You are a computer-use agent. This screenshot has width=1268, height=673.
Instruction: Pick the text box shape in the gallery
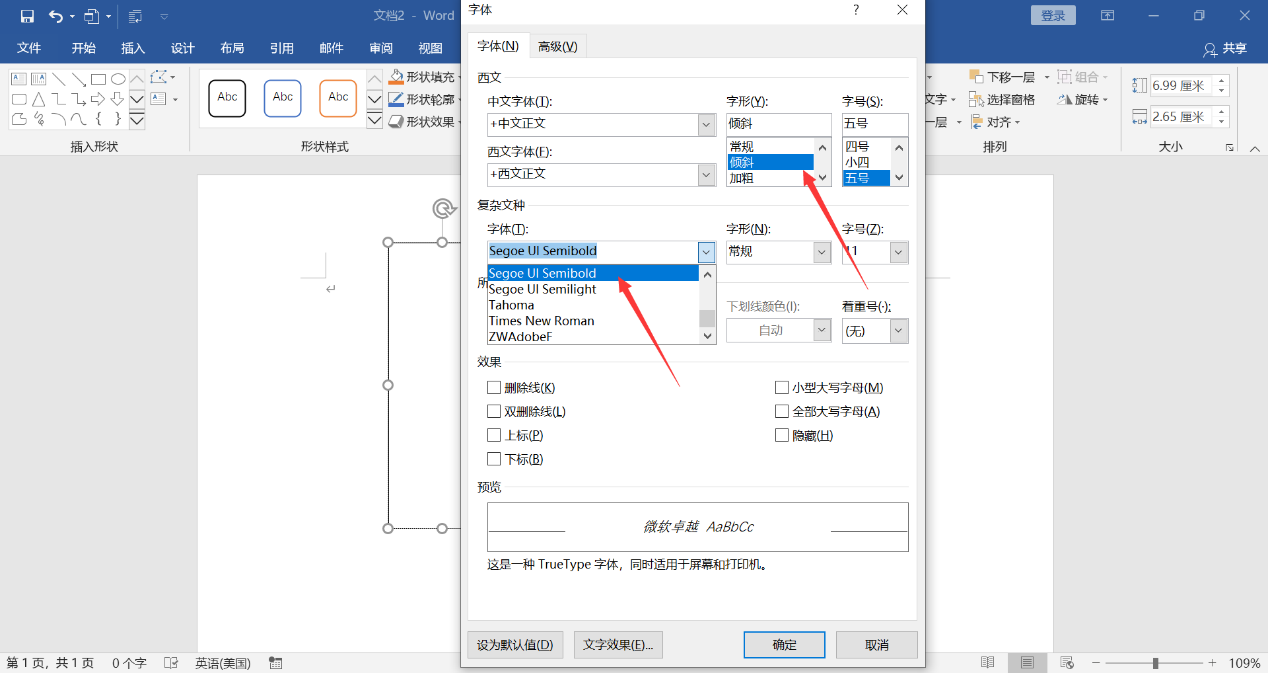[19, 79]
